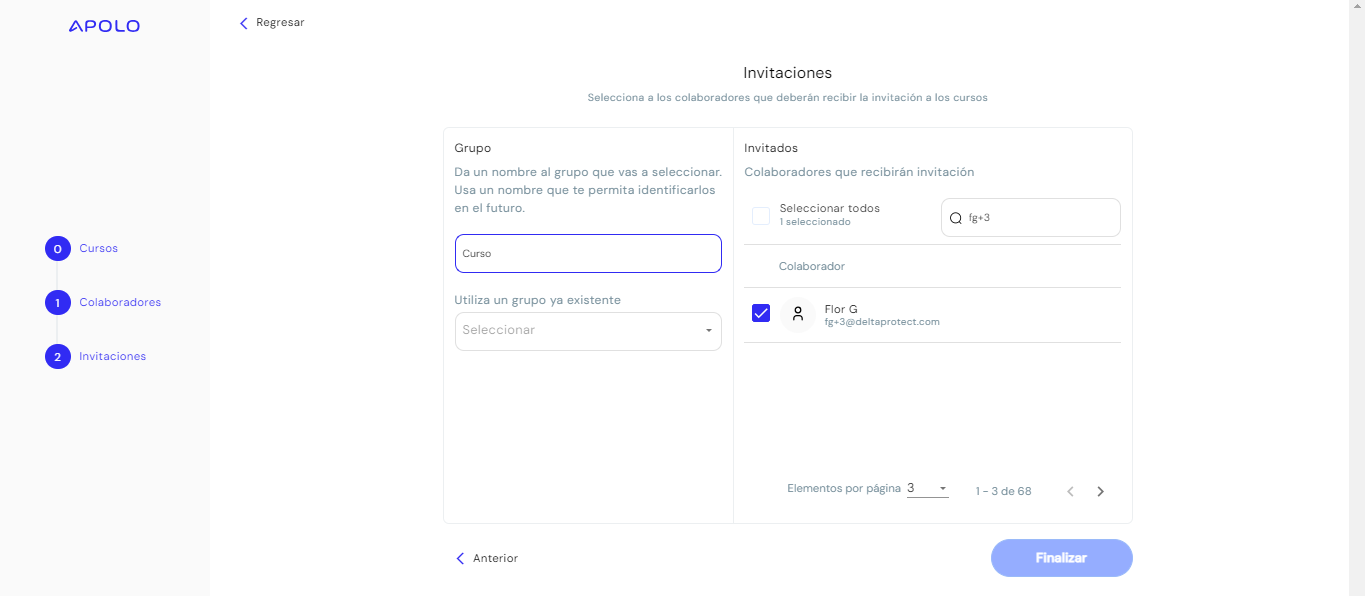This screenshot has height=596, width=1365.
Task: Click the Finalizar button
Action: [x=1061, y=558]
